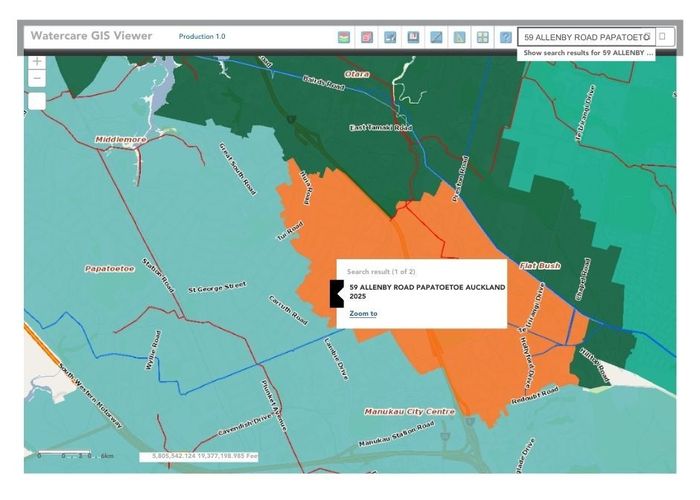Viewport: 700px width, 500px height.
Task: Open the layers panel icon in toolbar
Action: [x=344, y=37]
